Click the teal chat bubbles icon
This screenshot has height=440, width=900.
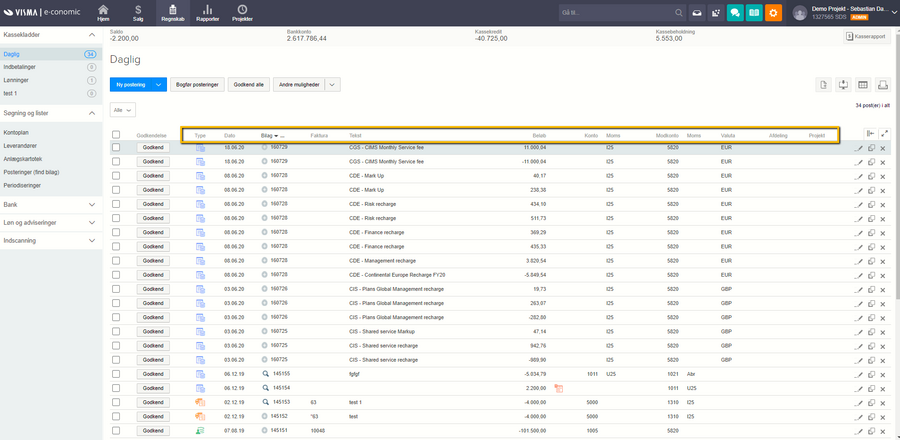(x=734, y=12)
